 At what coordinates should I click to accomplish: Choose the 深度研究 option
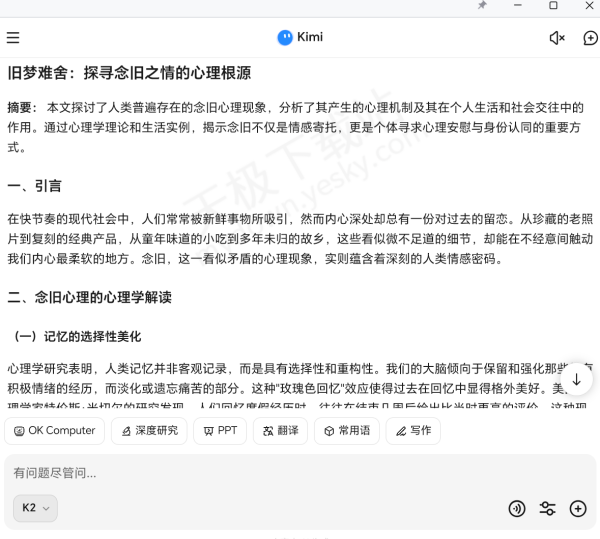tap(148, 431)
